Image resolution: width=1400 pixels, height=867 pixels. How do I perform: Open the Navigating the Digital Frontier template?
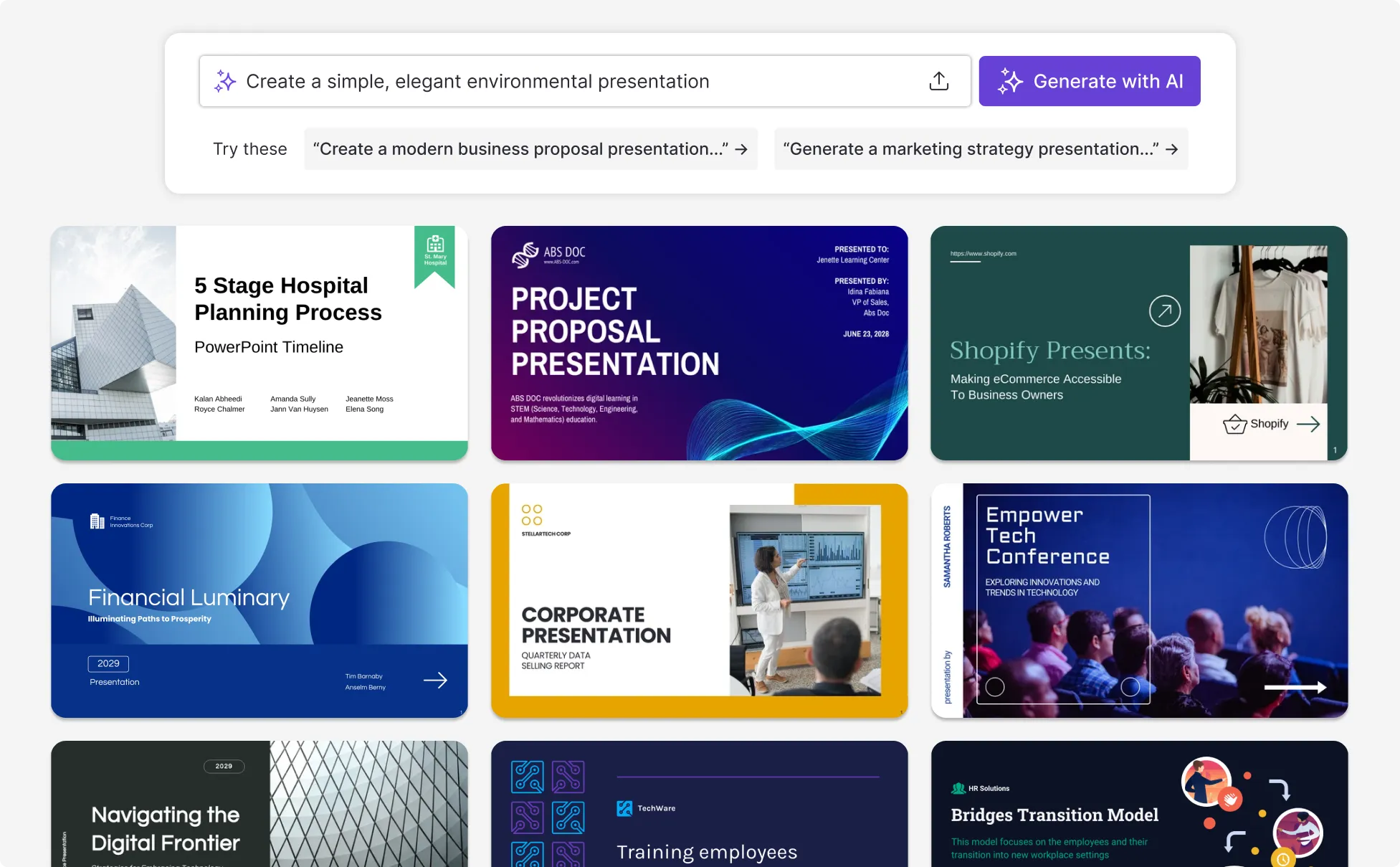tap(259, 804)
